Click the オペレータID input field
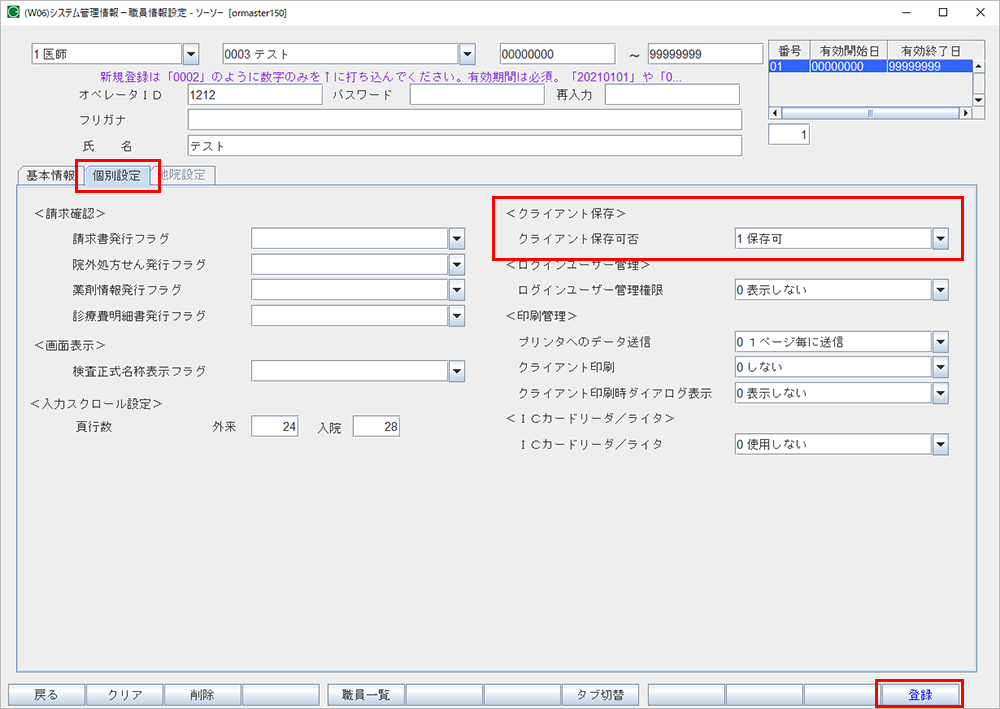Screen dimensions: 1000x709 pyautogui.click(x=254, y=95)
